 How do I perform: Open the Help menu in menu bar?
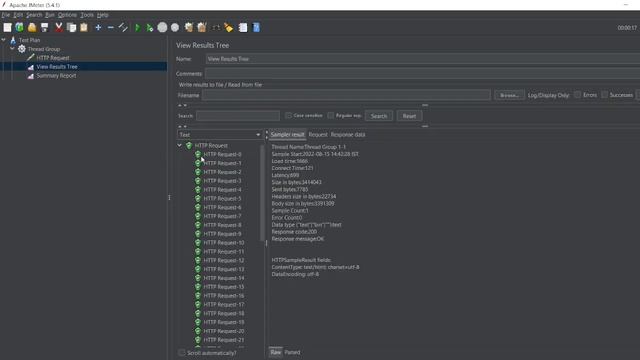(x=102, y=15)
